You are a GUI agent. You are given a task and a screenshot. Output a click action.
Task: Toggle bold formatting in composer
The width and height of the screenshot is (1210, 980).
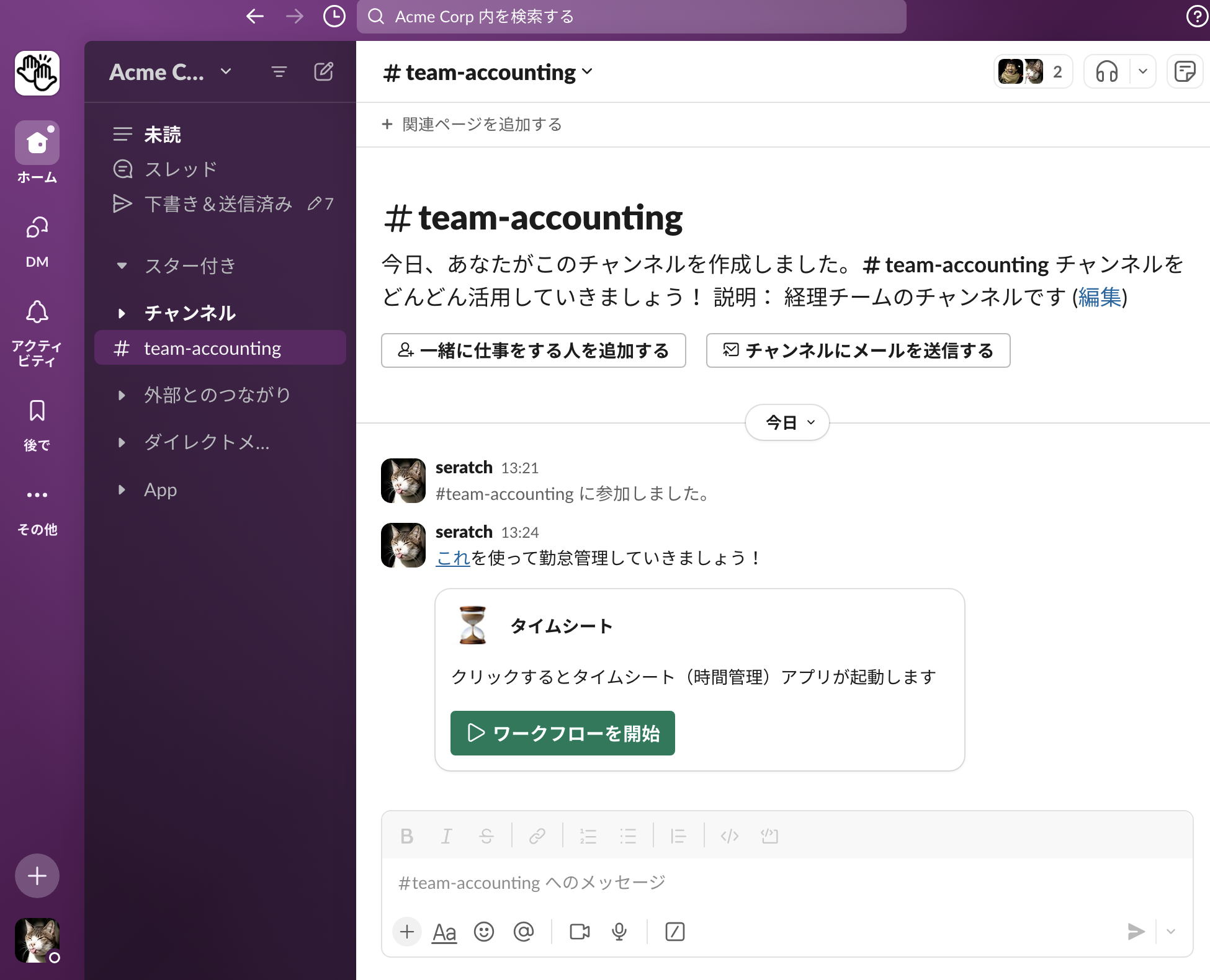[406, 836]
